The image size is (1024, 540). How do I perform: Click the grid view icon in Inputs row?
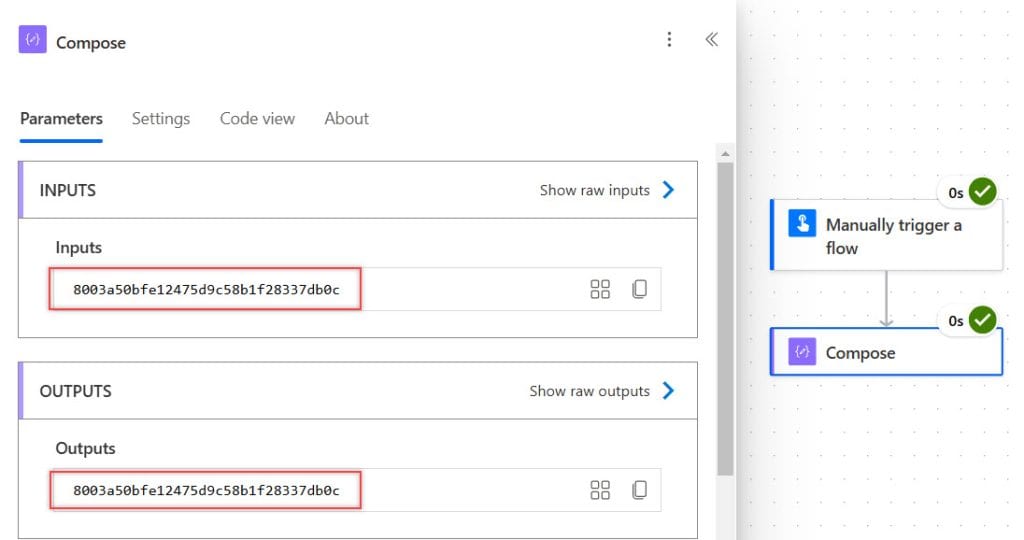point(600,289)
